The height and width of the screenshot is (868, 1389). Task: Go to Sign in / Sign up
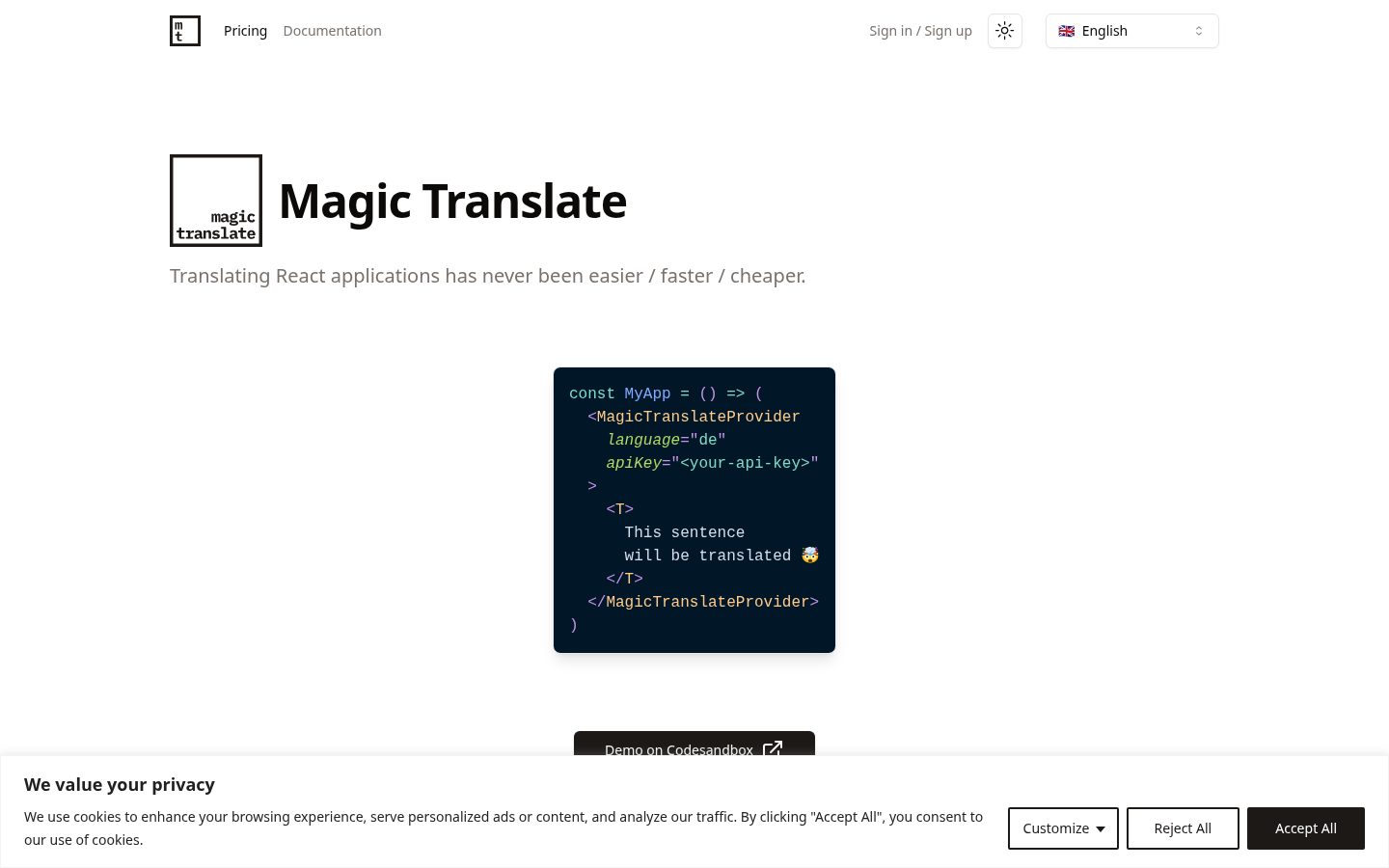tap(920, 31)
